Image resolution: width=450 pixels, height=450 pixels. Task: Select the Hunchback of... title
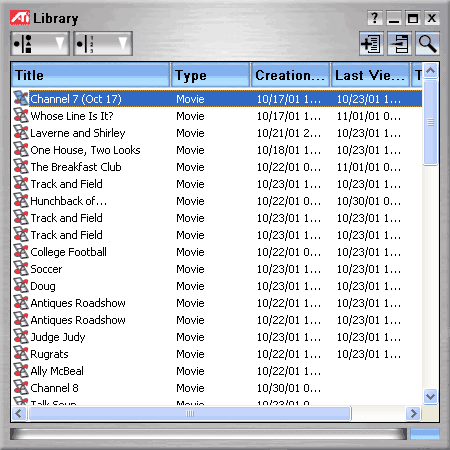(69, 201)
